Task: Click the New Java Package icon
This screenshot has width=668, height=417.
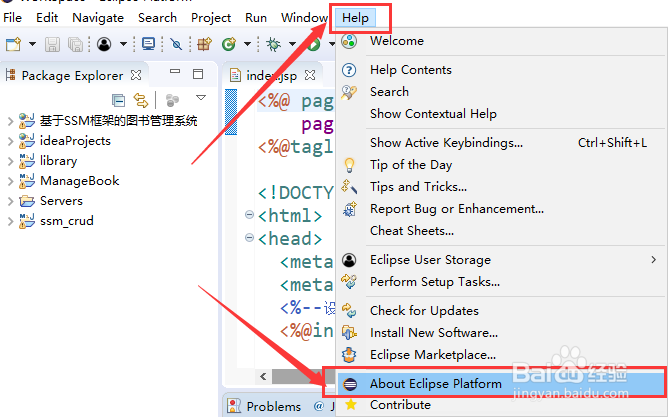Action: point(204,44)
